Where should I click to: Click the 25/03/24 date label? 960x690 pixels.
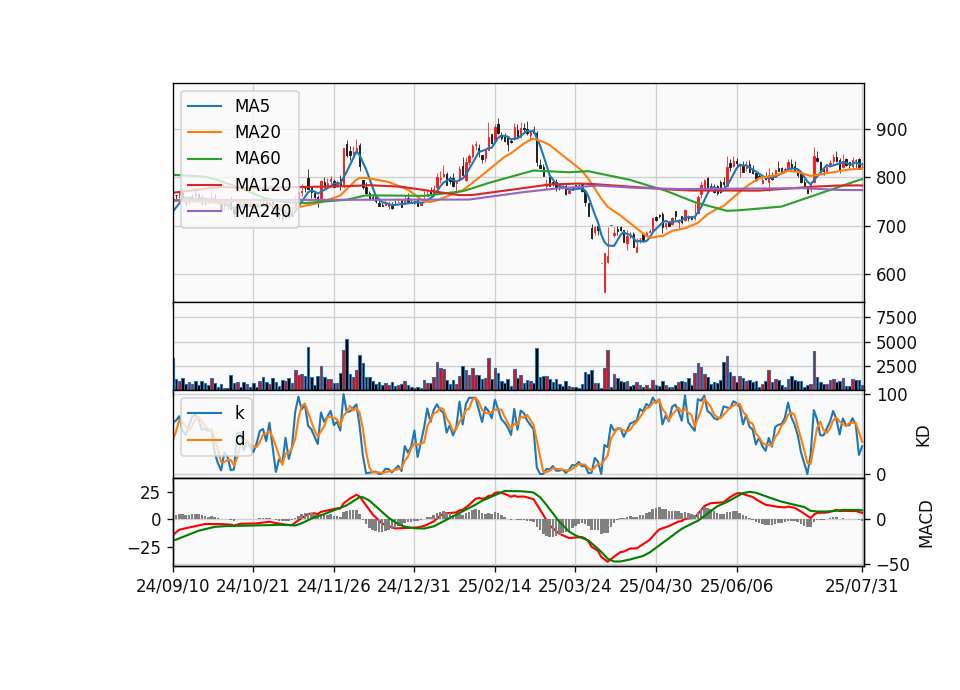(x=575, y=586)
